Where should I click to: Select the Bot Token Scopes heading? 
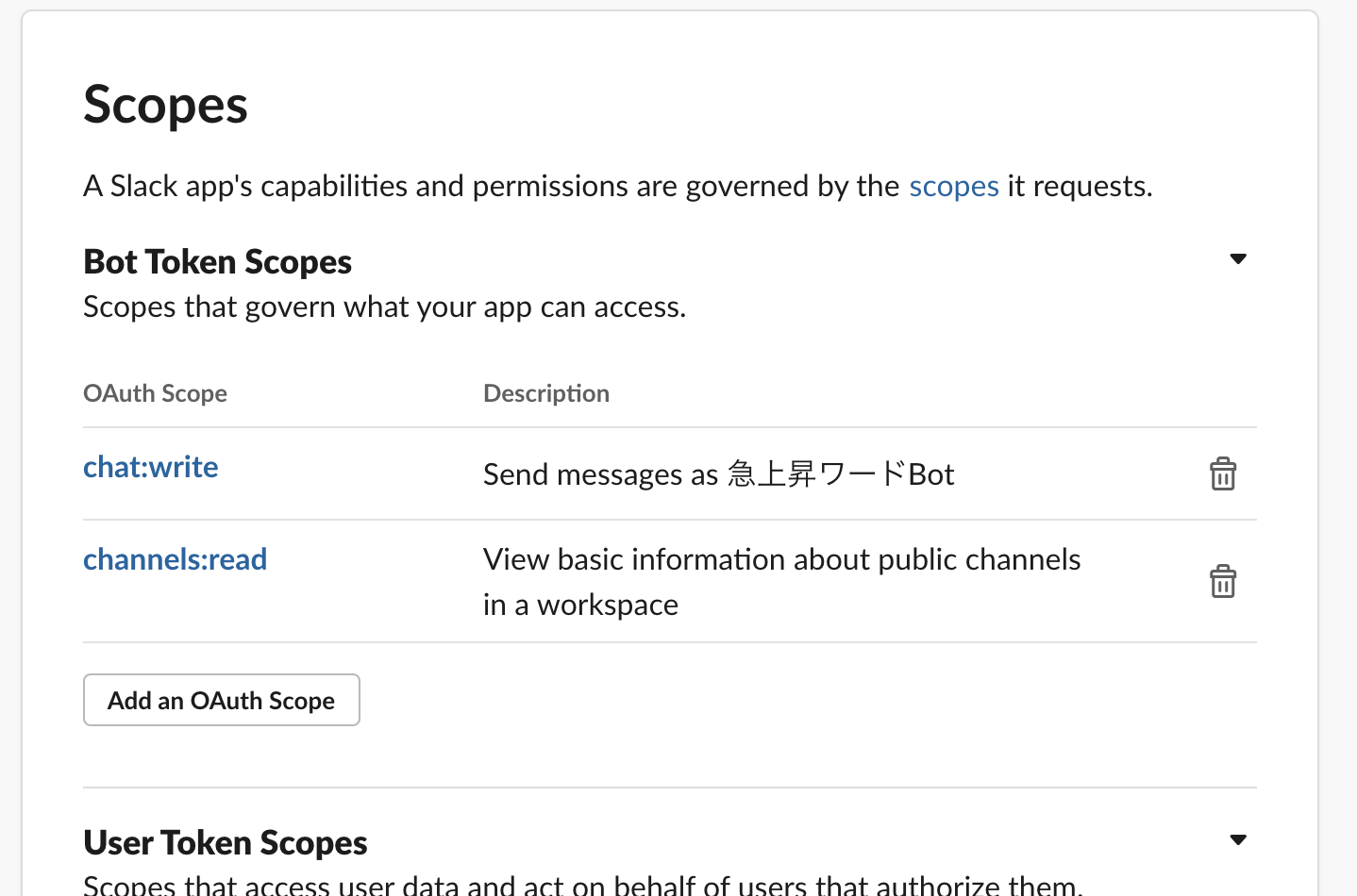pyautogui.click(x=218, y=261)
